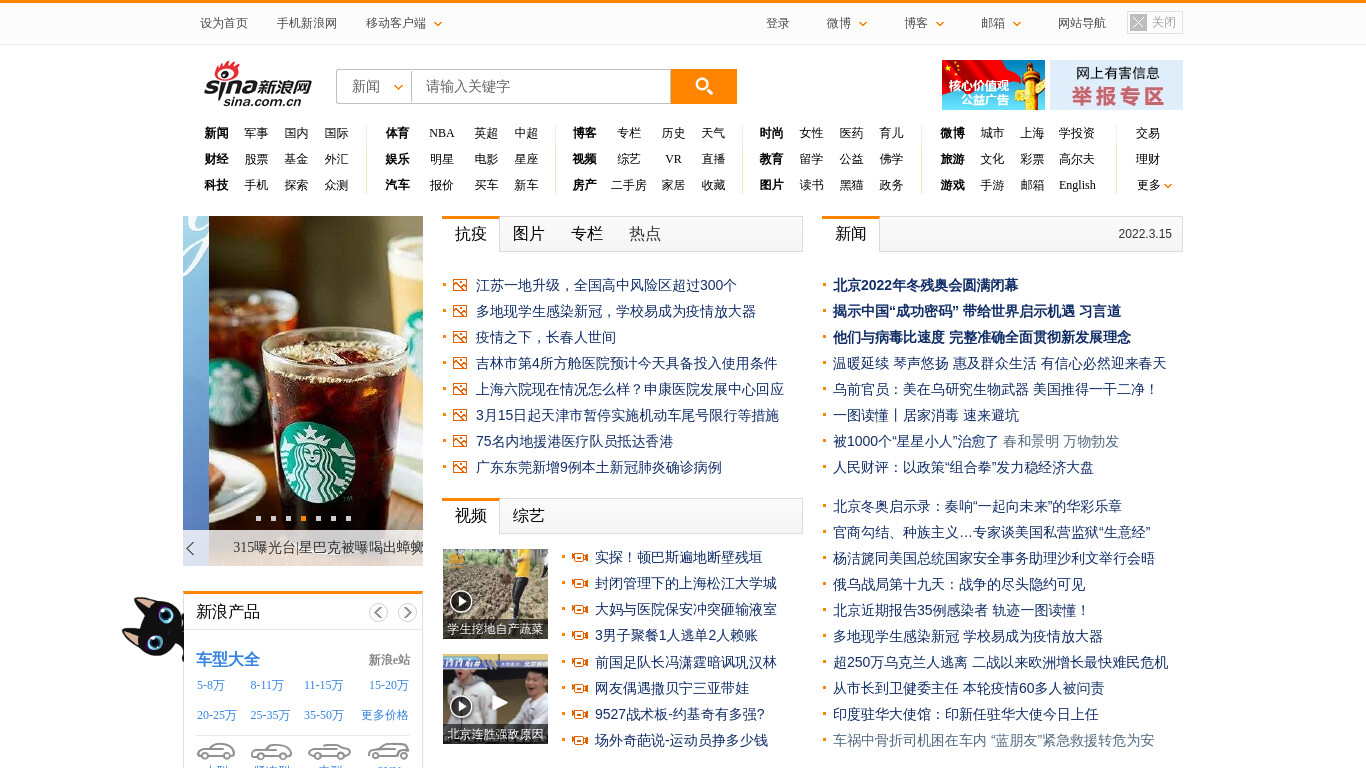Click 更多价格 in car prices
1366x768 pixels.
385,715
